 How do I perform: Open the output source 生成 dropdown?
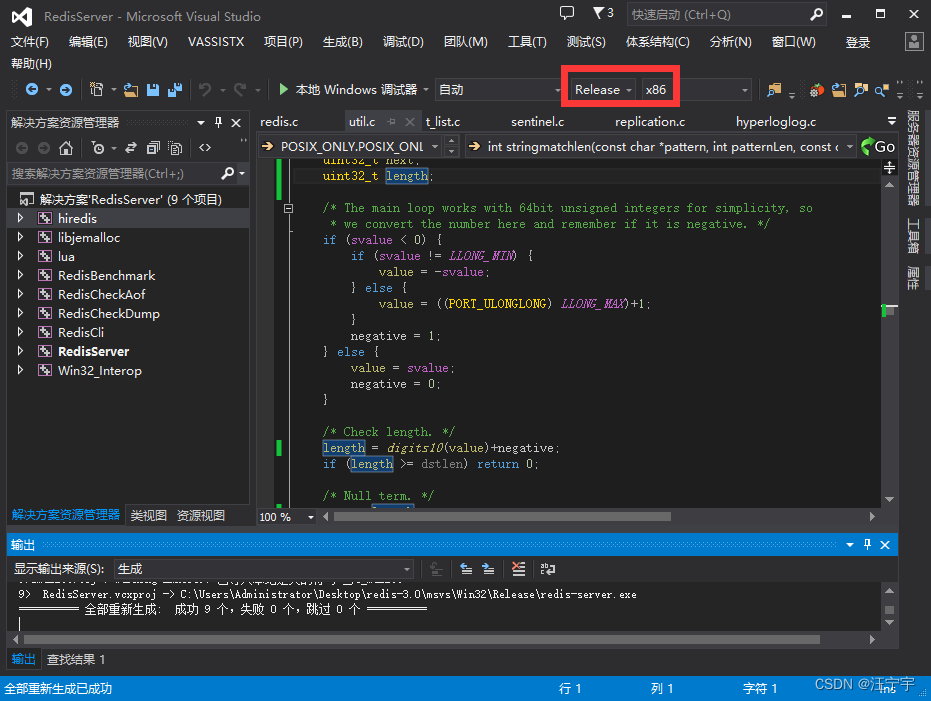264,569
